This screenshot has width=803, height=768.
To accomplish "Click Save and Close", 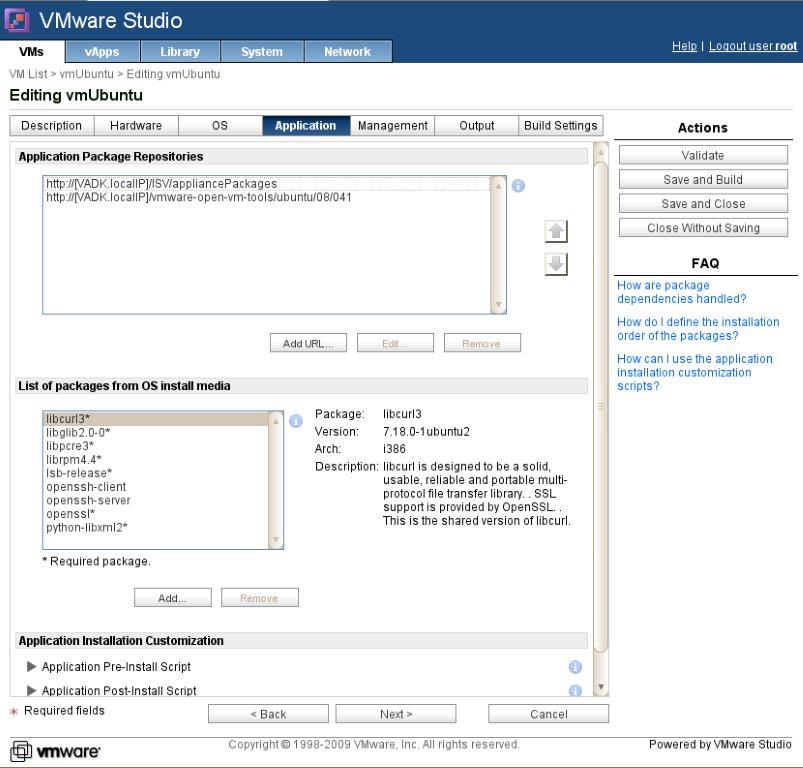I will 703,203.
